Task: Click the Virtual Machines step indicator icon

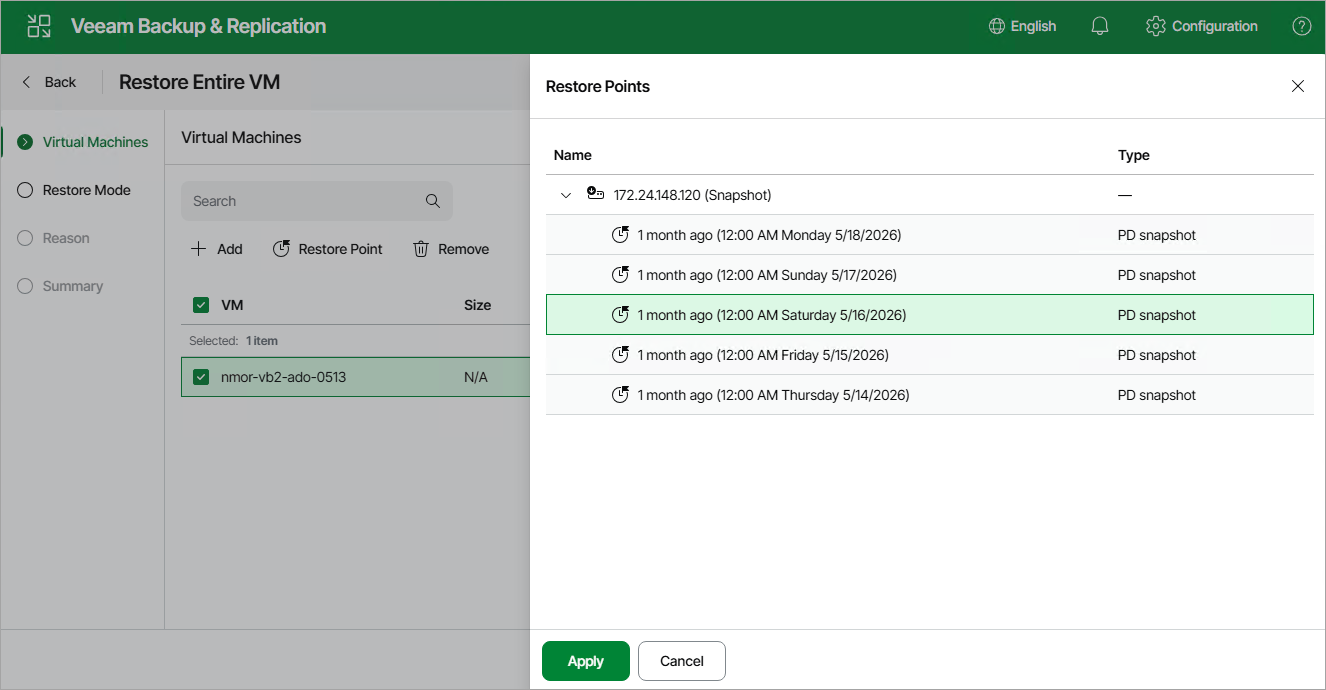Action: [25, 142]
